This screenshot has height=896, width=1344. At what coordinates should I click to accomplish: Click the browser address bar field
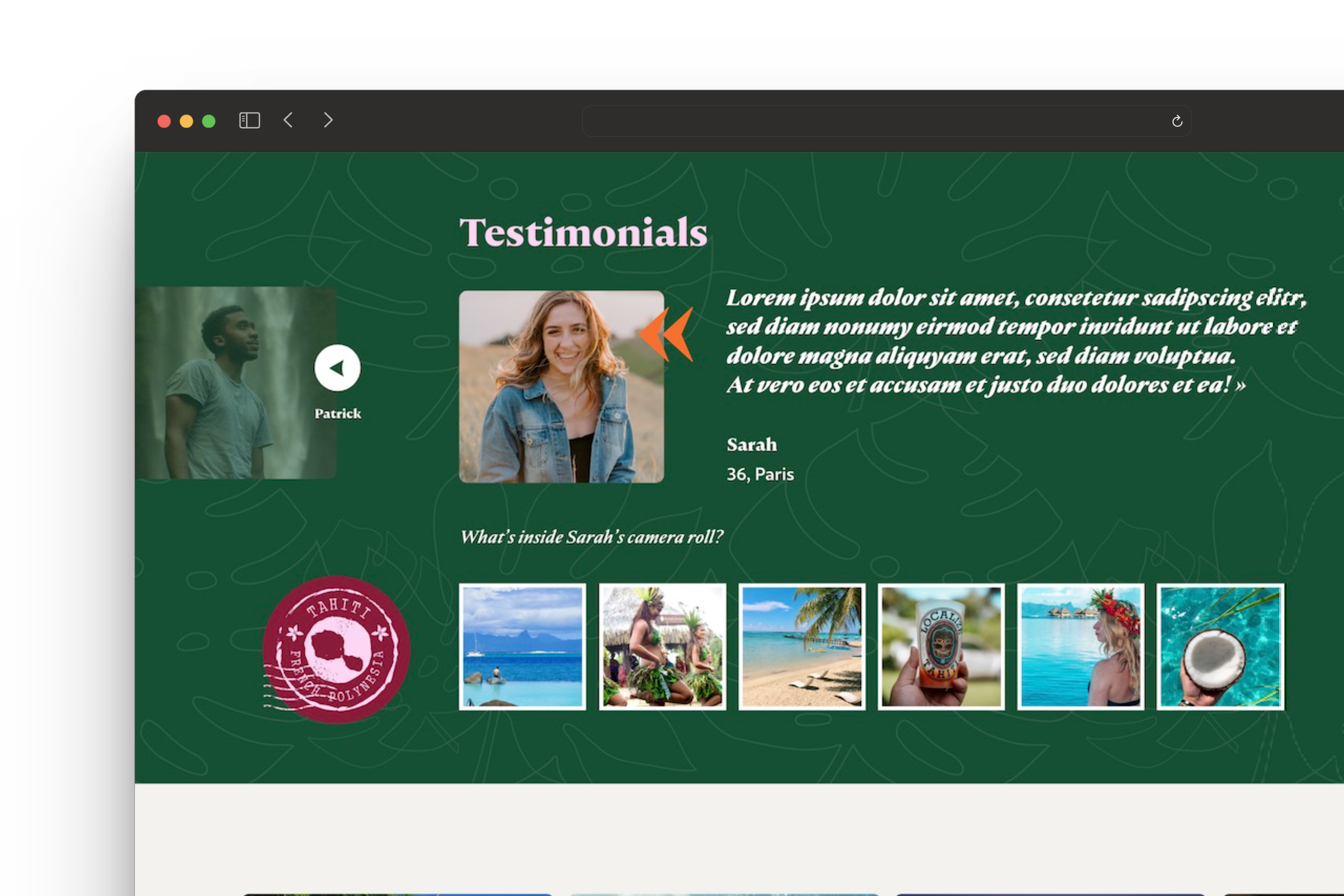(x=874, y=121)
